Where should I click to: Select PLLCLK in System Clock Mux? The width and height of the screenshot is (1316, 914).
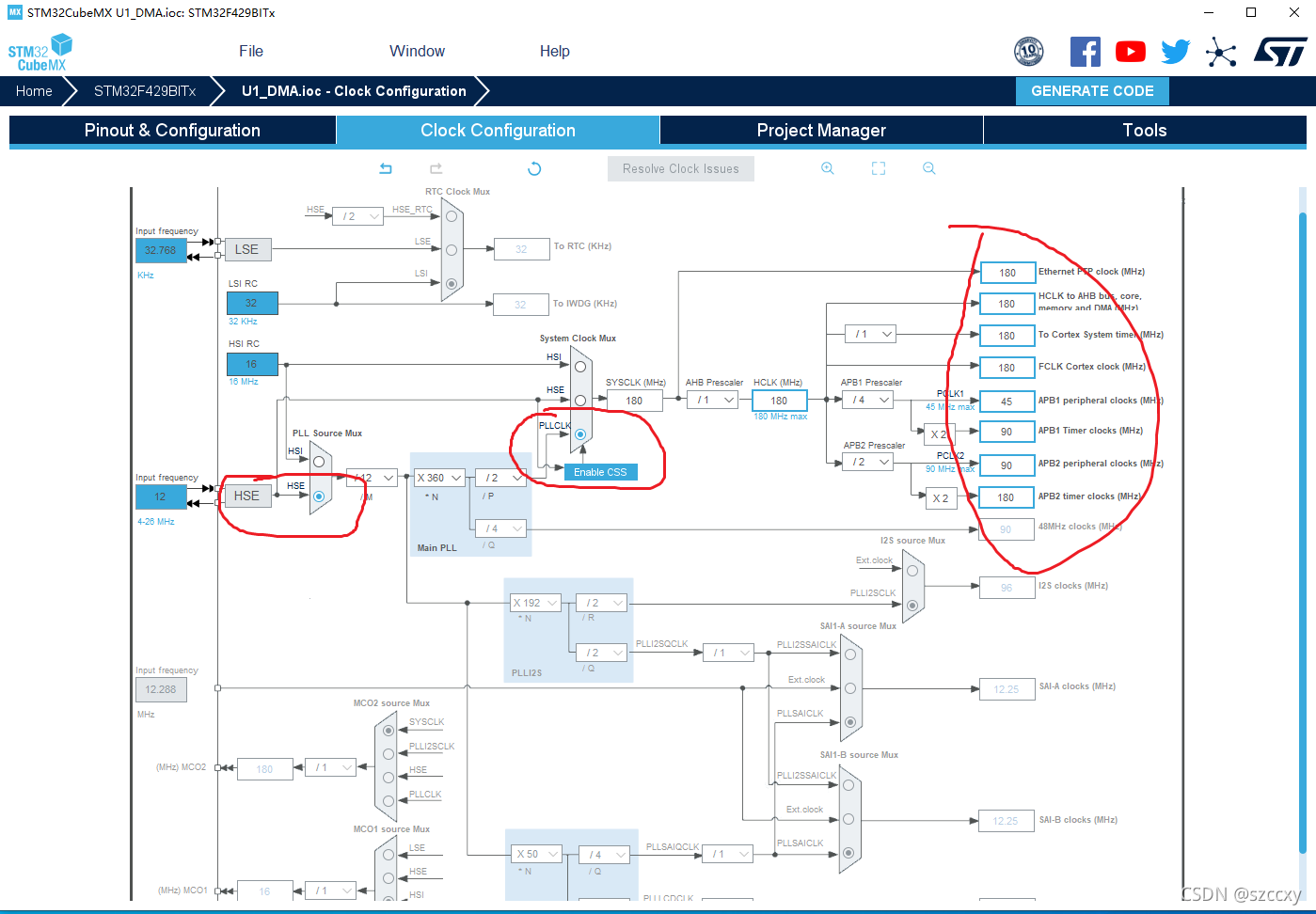click(x=580, y=434)
